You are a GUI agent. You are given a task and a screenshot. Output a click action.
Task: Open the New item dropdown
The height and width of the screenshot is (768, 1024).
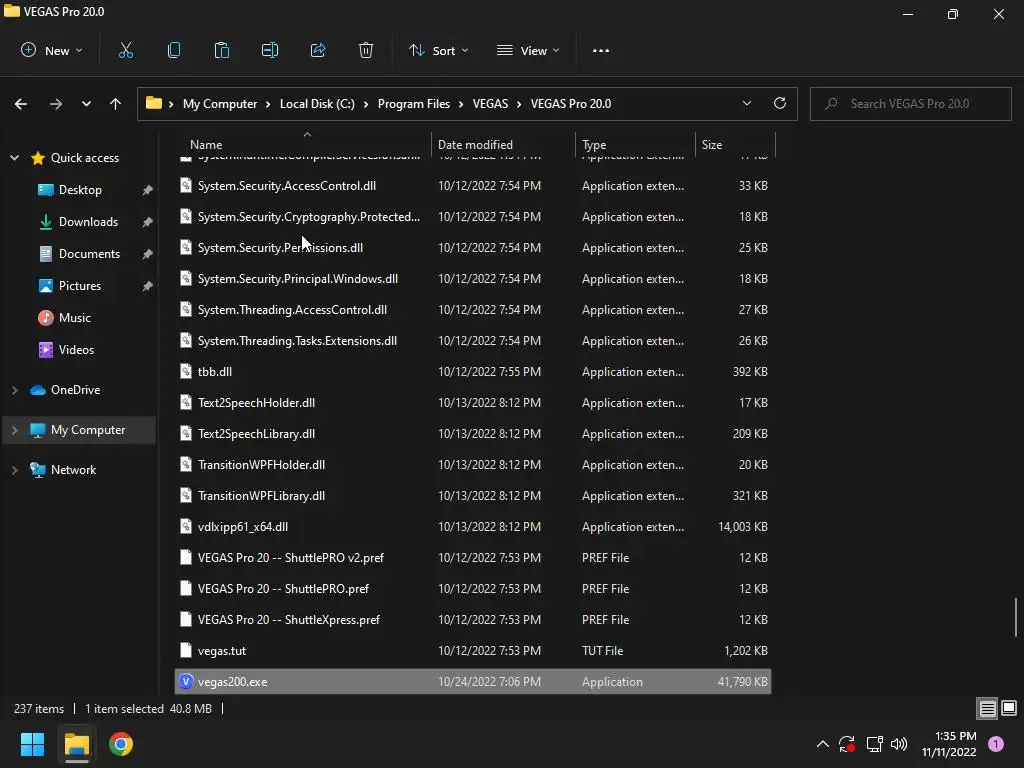[52, 50]
